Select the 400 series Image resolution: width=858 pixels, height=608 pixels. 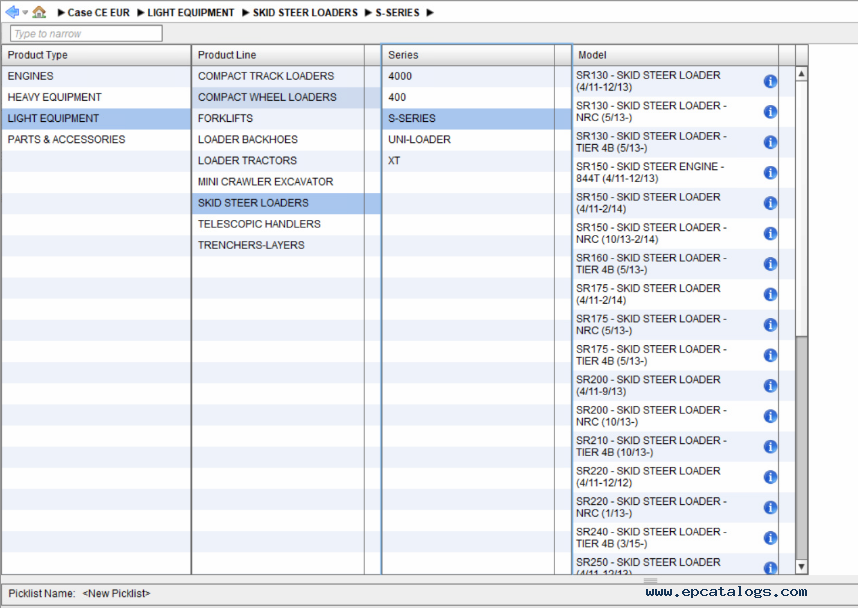[476, 97]
